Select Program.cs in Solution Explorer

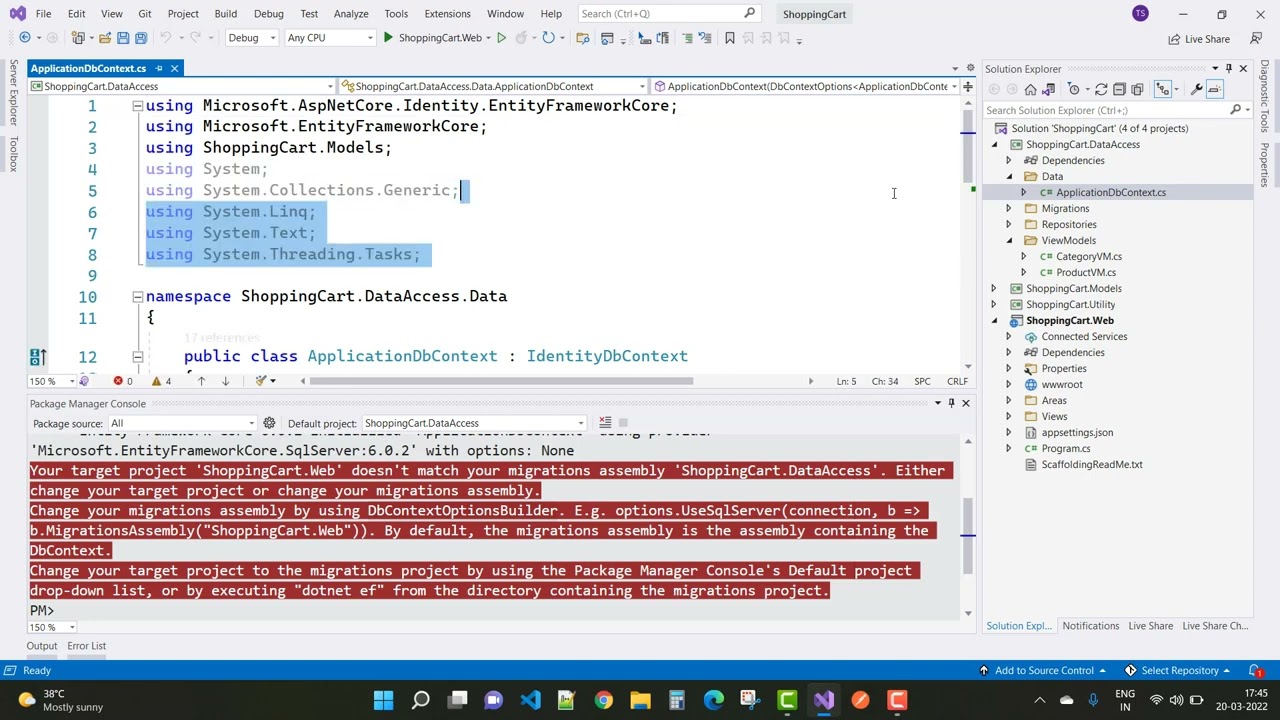point(1065,448)
